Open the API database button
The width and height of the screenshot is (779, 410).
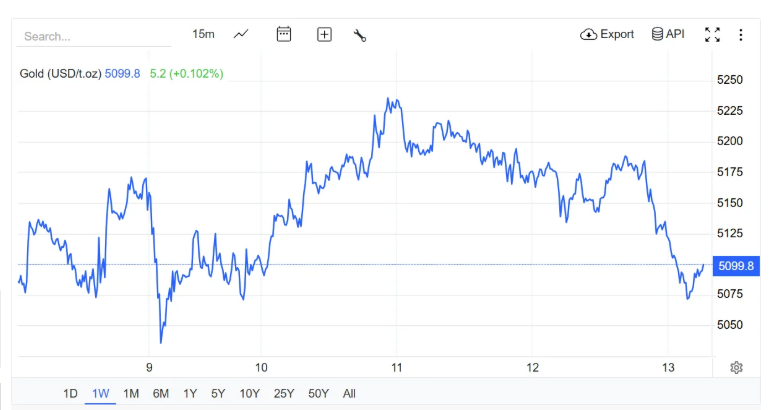[667, 34]
